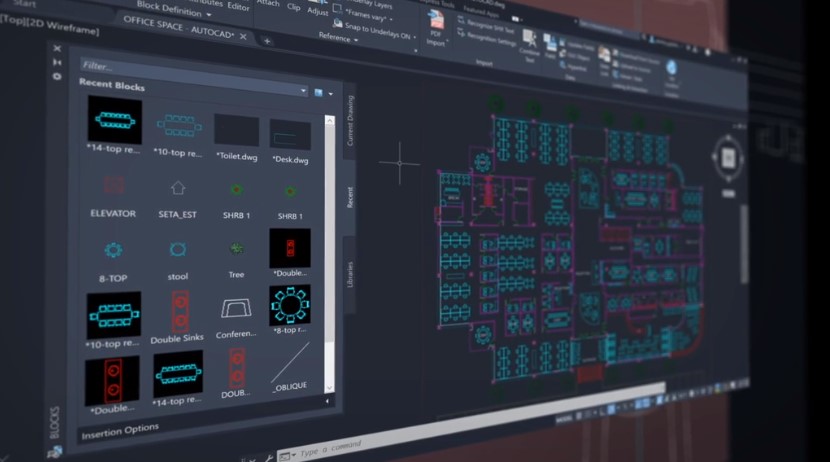Expand the display options arrow beside the blue icon
830x462 pixels.
point(331,94)
